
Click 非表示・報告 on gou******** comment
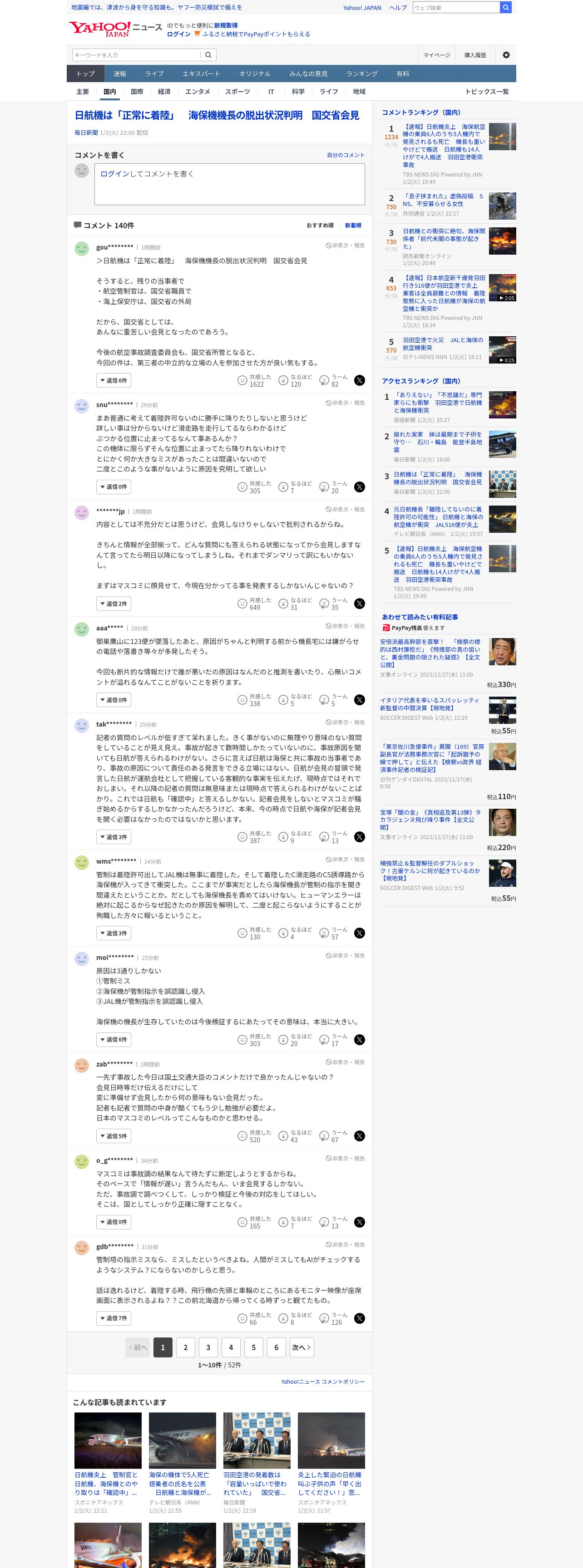pyautogui.click(x=346, y=246)
